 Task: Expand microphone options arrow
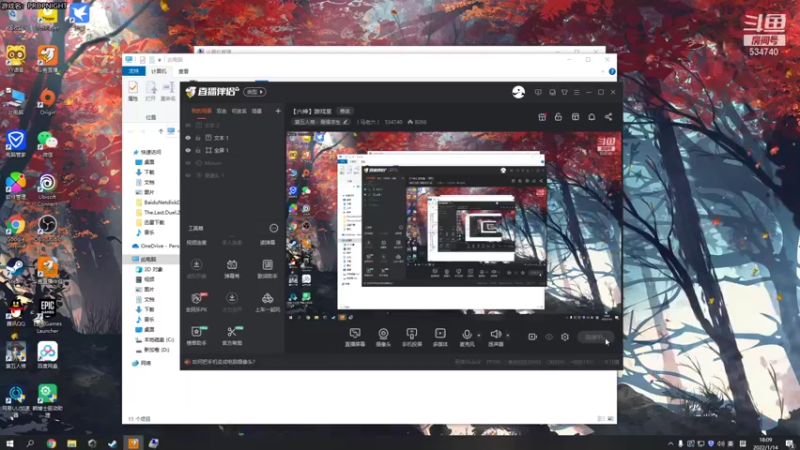point(479,335)
